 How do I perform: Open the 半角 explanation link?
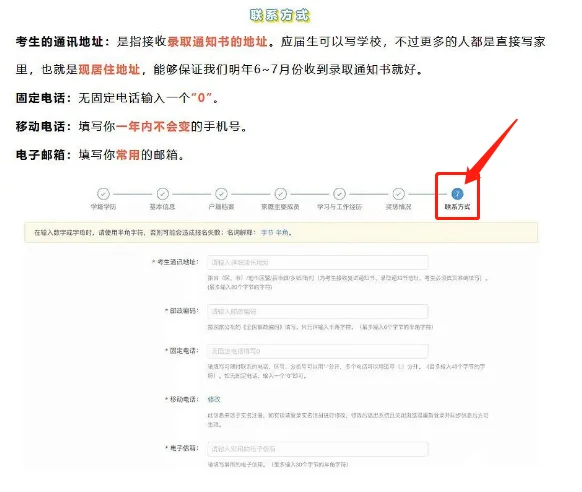[282, 233]
